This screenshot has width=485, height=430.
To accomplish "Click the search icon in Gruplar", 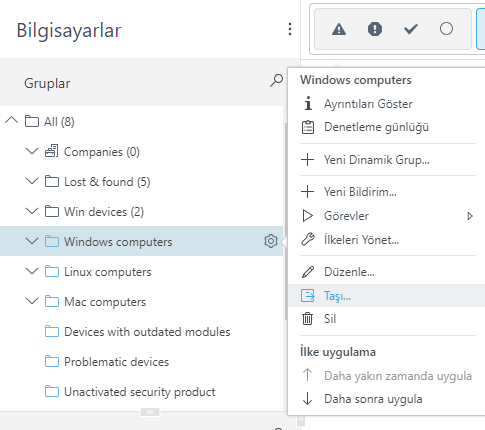I will tap(276, 81).
